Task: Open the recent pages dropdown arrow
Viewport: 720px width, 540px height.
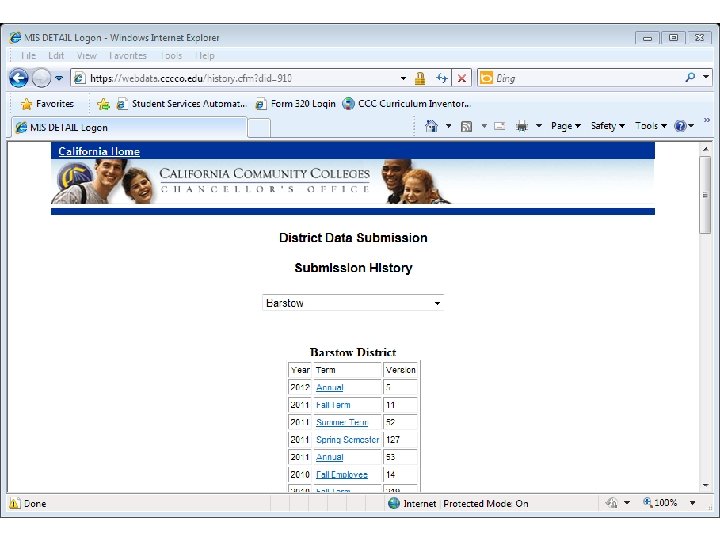Action: click(59, 78)
